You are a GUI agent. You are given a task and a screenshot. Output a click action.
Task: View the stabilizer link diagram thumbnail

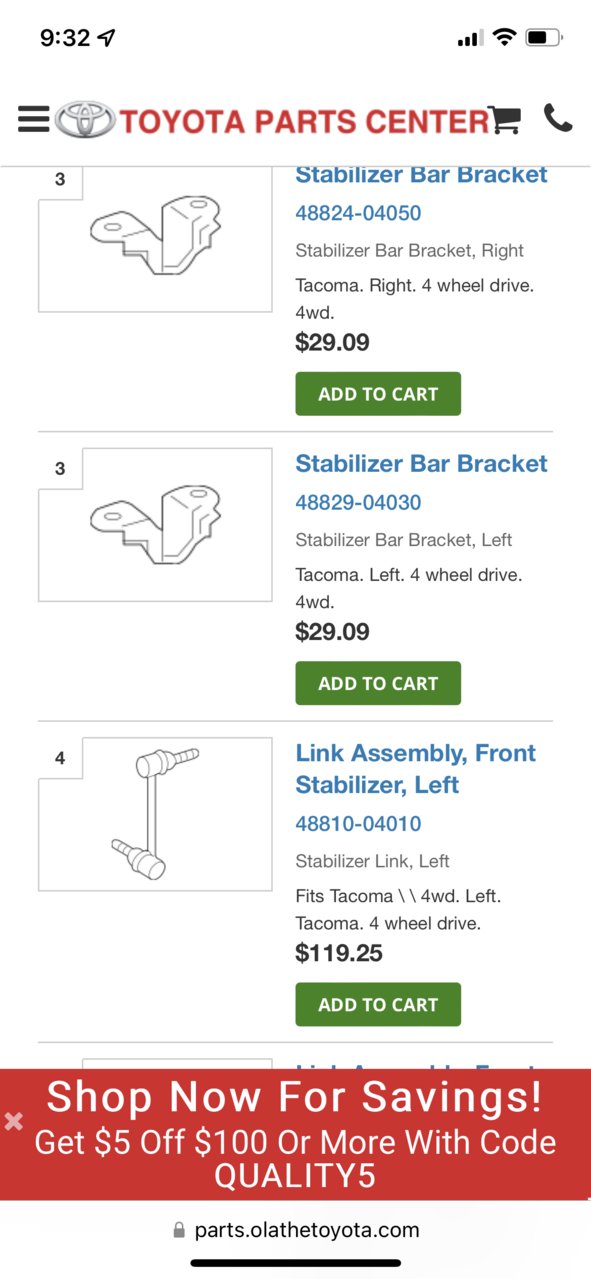[x=155, y=814]
